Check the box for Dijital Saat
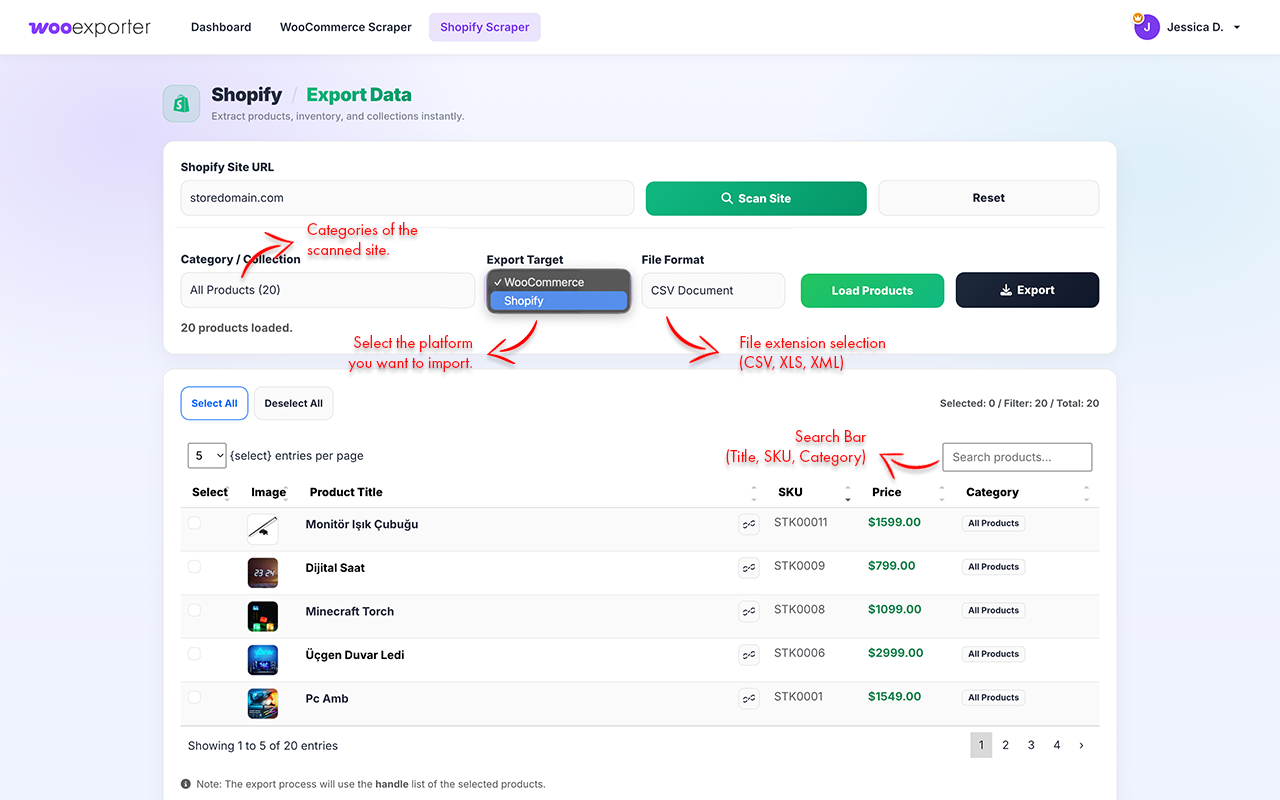 click(x=194, y=567)
